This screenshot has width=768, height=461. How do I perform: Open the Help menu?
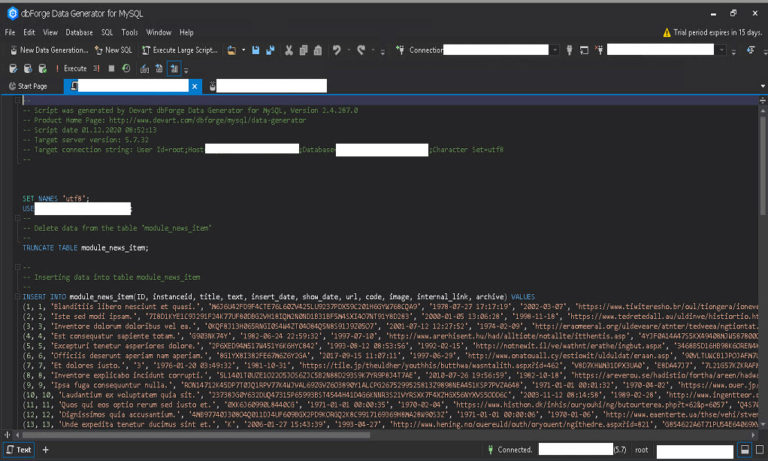pos(186,32)
